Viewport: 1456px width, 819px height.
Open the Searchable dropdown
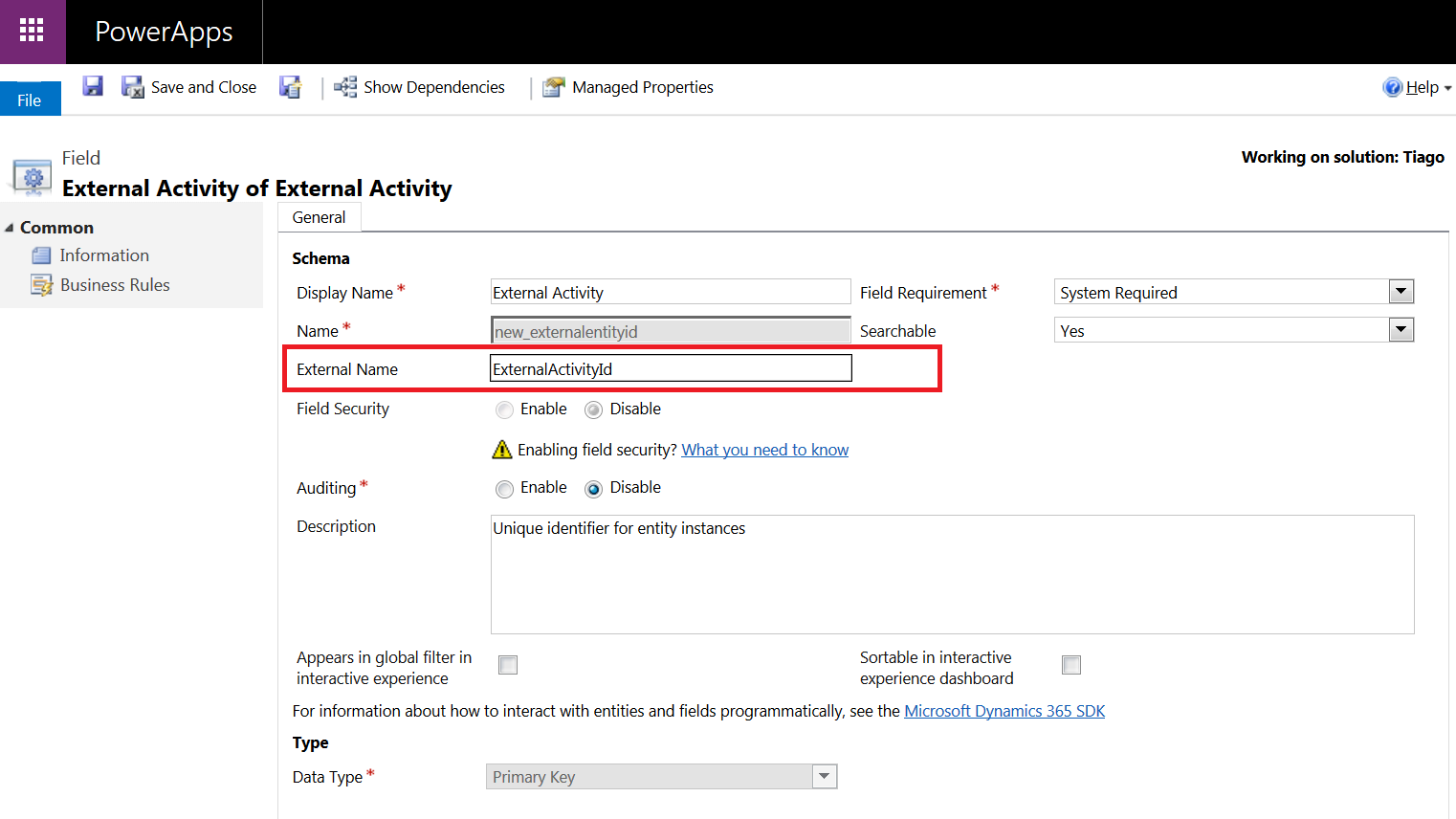click(1401, 330)
